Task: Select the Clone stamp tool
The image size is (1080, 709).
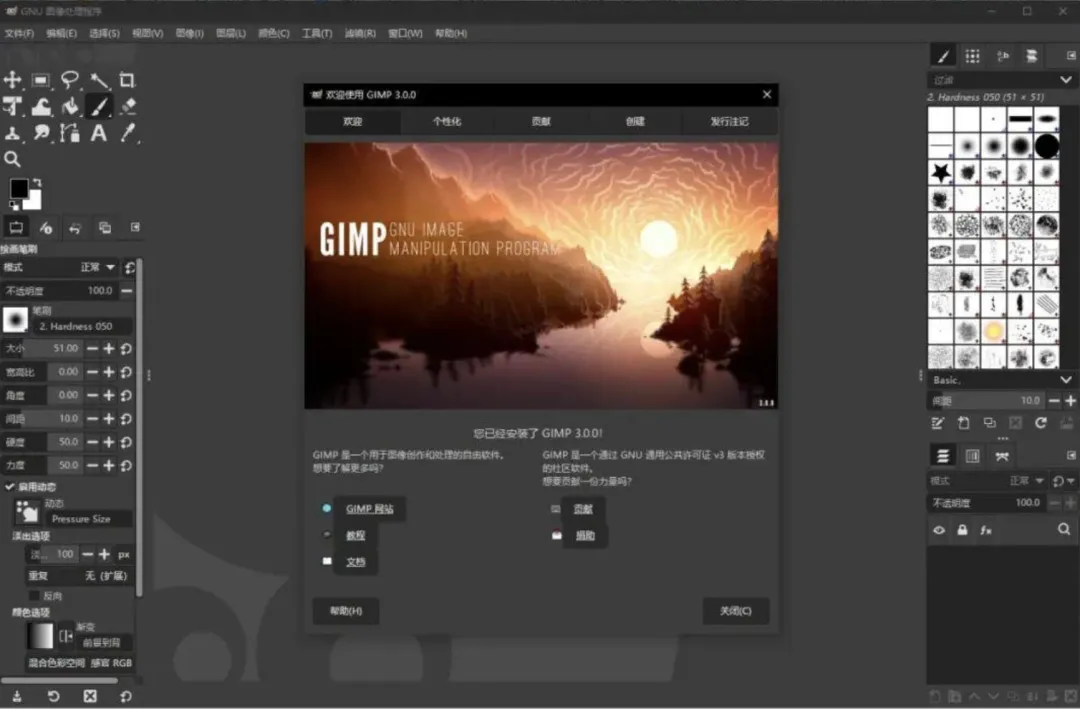Action: point(12,132)
